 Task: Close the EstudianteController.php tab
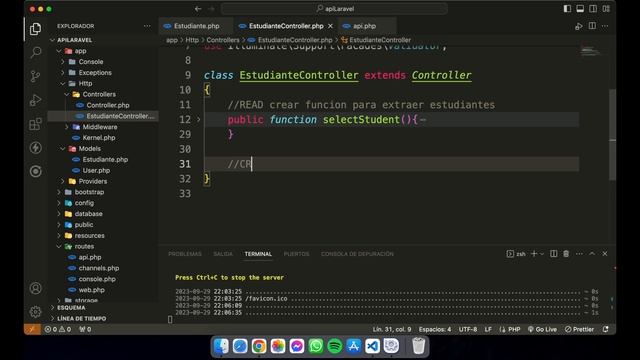(330, 26)
